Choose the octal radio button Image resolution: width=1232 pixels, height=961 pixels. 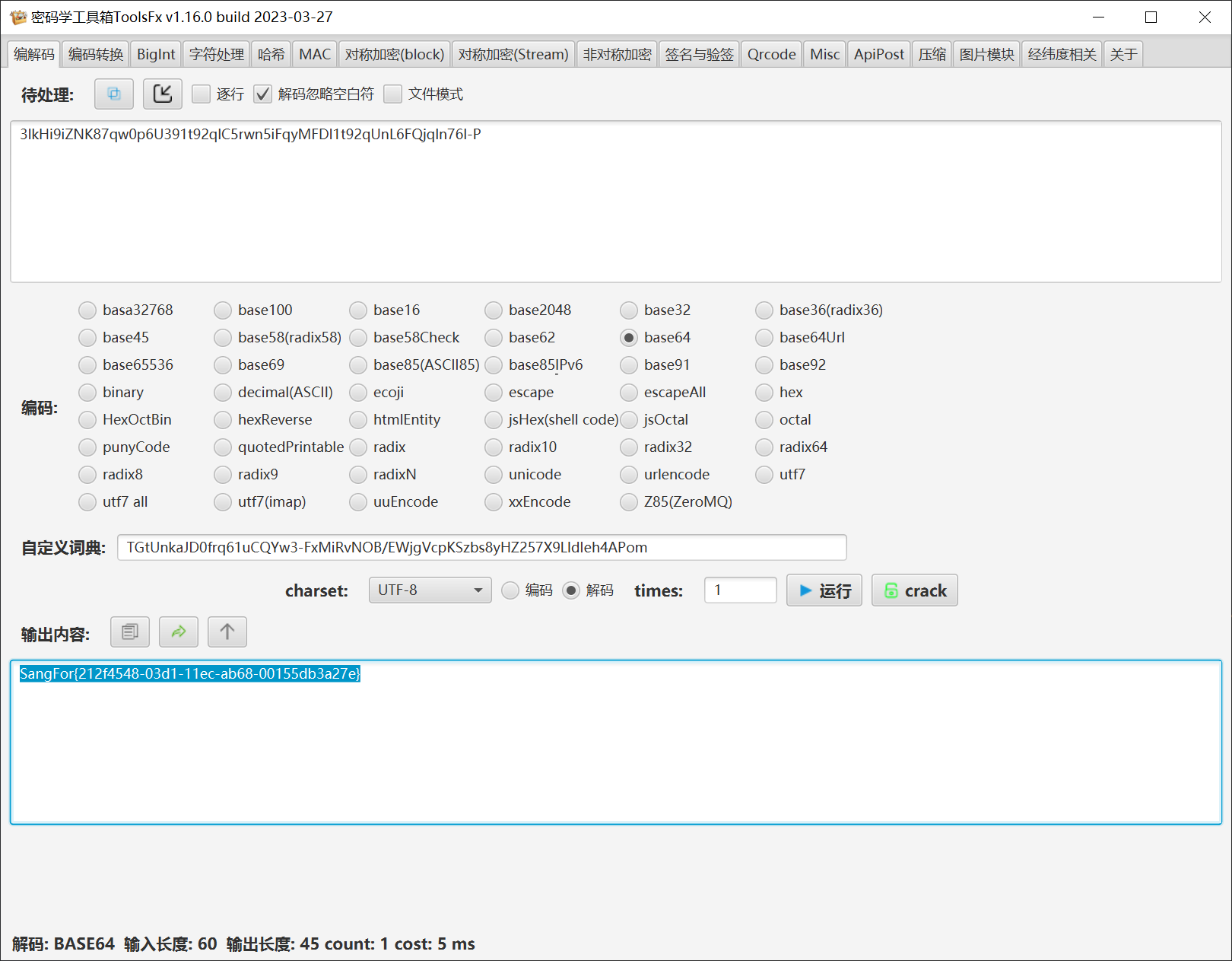tap(764, 419)
